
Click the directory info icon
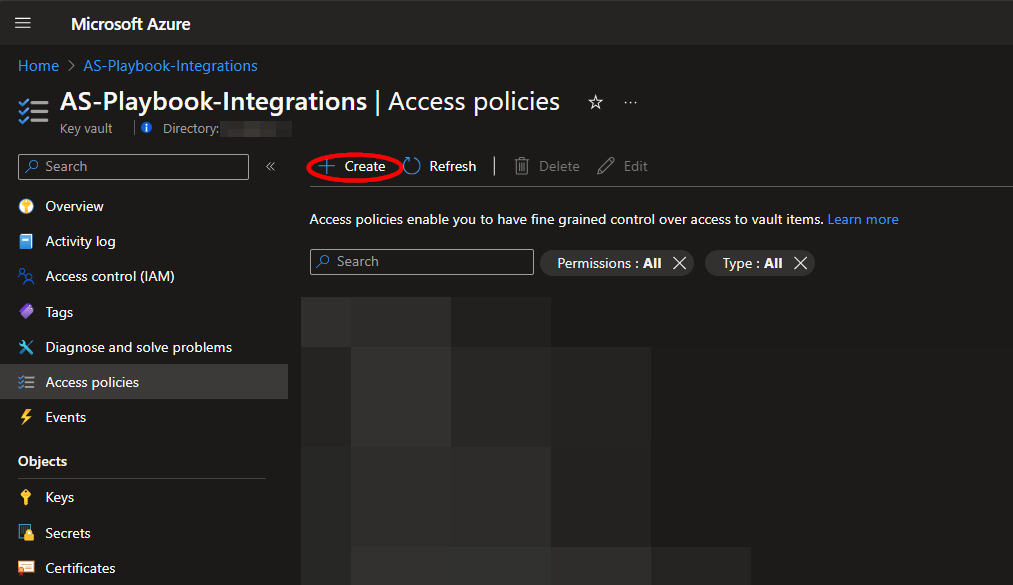(x=147, y=128)
